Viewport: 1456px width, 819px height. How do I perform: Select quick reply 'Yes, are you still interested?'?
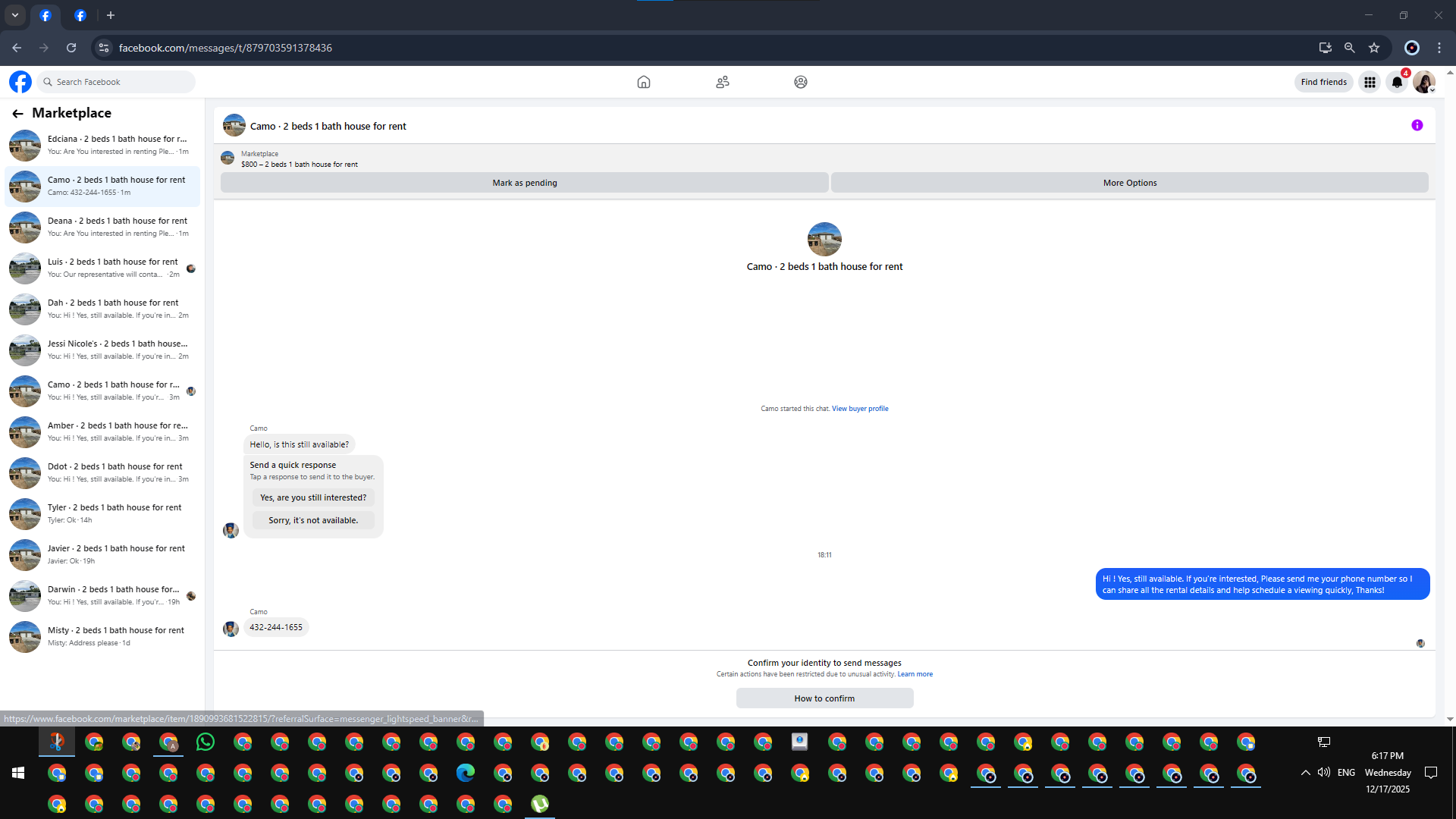(312, 497)
